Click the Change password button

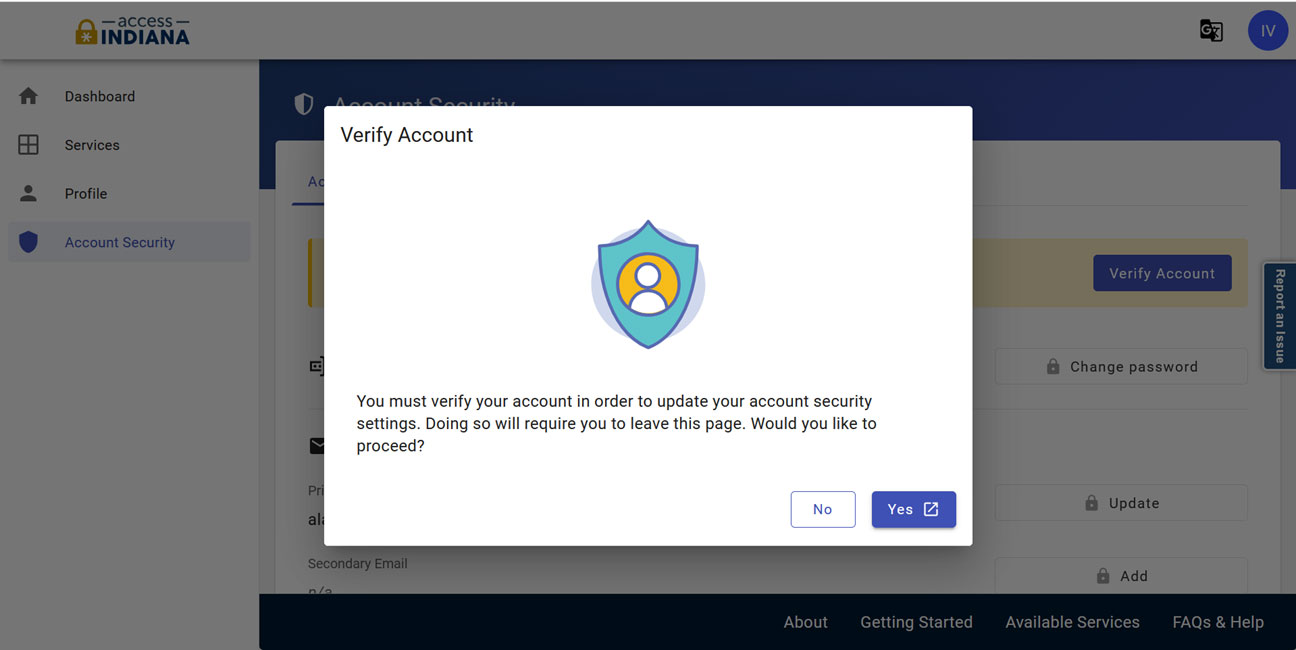(1120, 367)
